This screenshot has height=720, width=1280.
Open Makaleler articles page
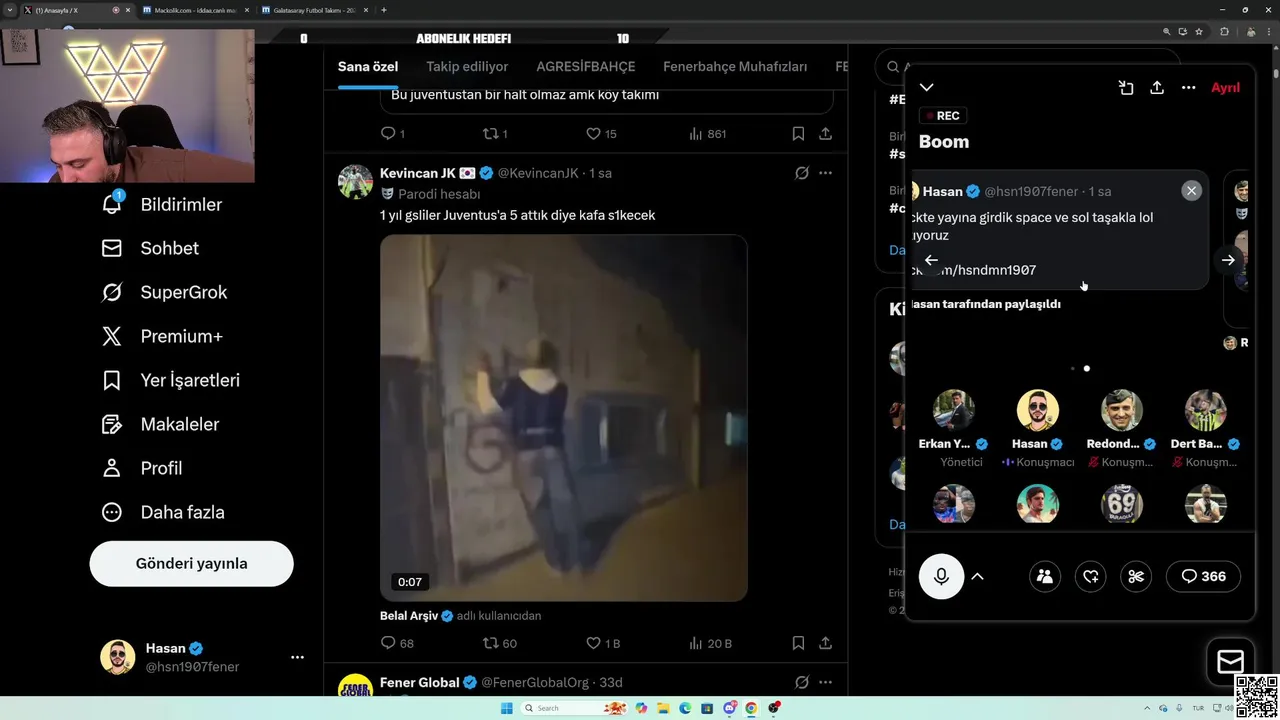coord(160,424)
